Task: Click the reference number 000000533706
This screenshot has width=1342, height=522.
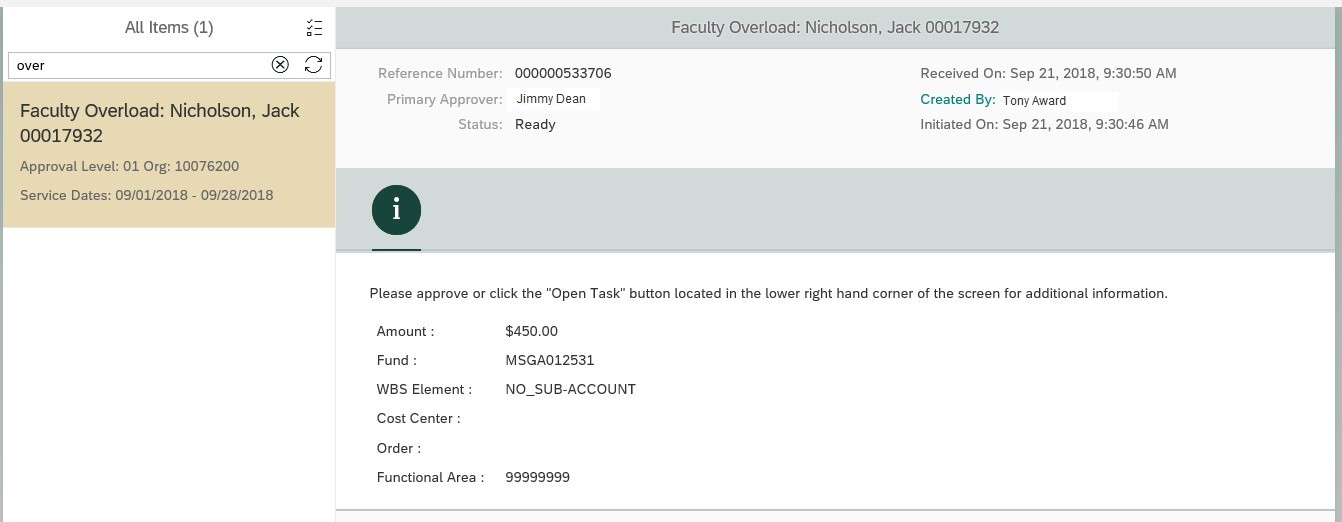Action: click(x=563, y=73)
